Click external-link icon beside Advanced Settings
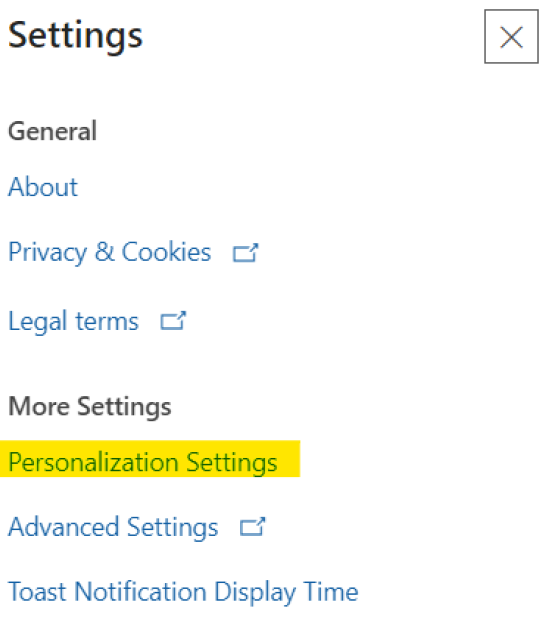The width and height of the screenshot is (539, 628). (252, 527)
